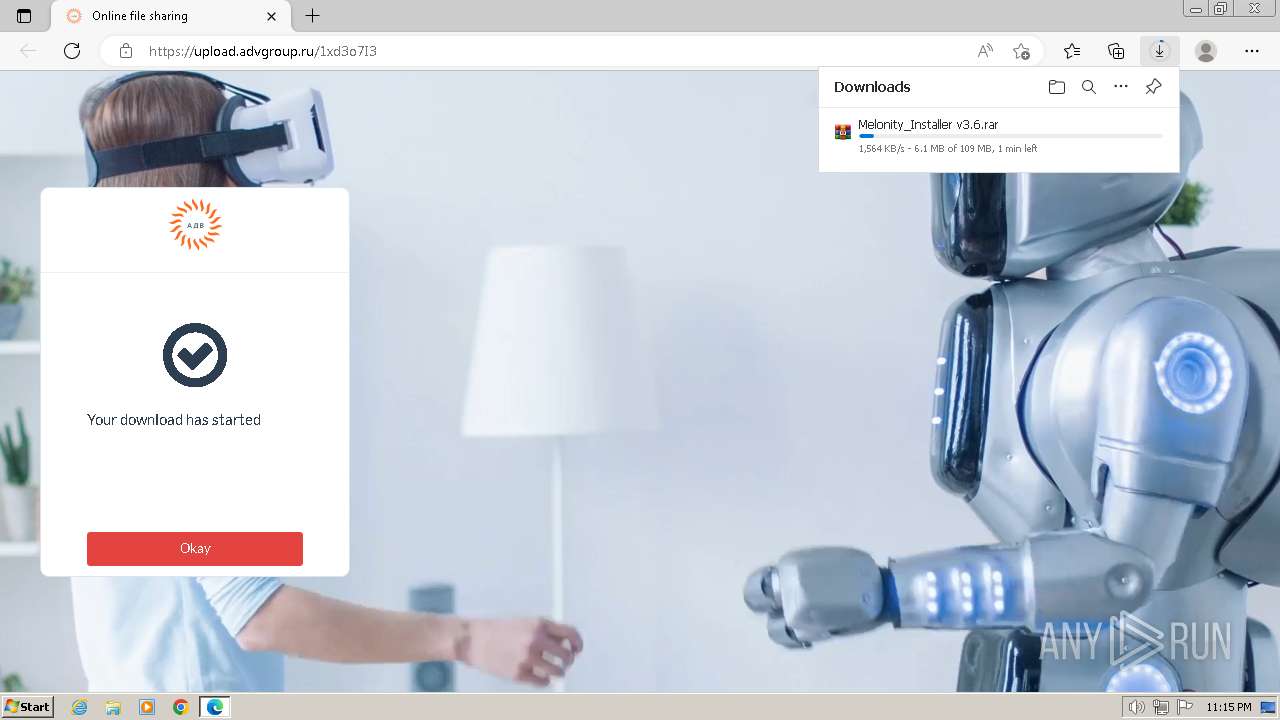Open Action Center flag icon
The width and height of the screenshot is (1280, 720).
(x=1185, y=707)
